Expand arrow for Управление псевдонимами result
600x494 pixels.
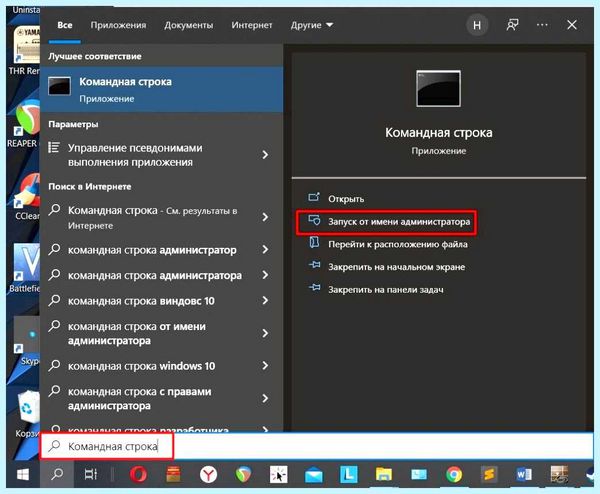[x=265, y=155]
